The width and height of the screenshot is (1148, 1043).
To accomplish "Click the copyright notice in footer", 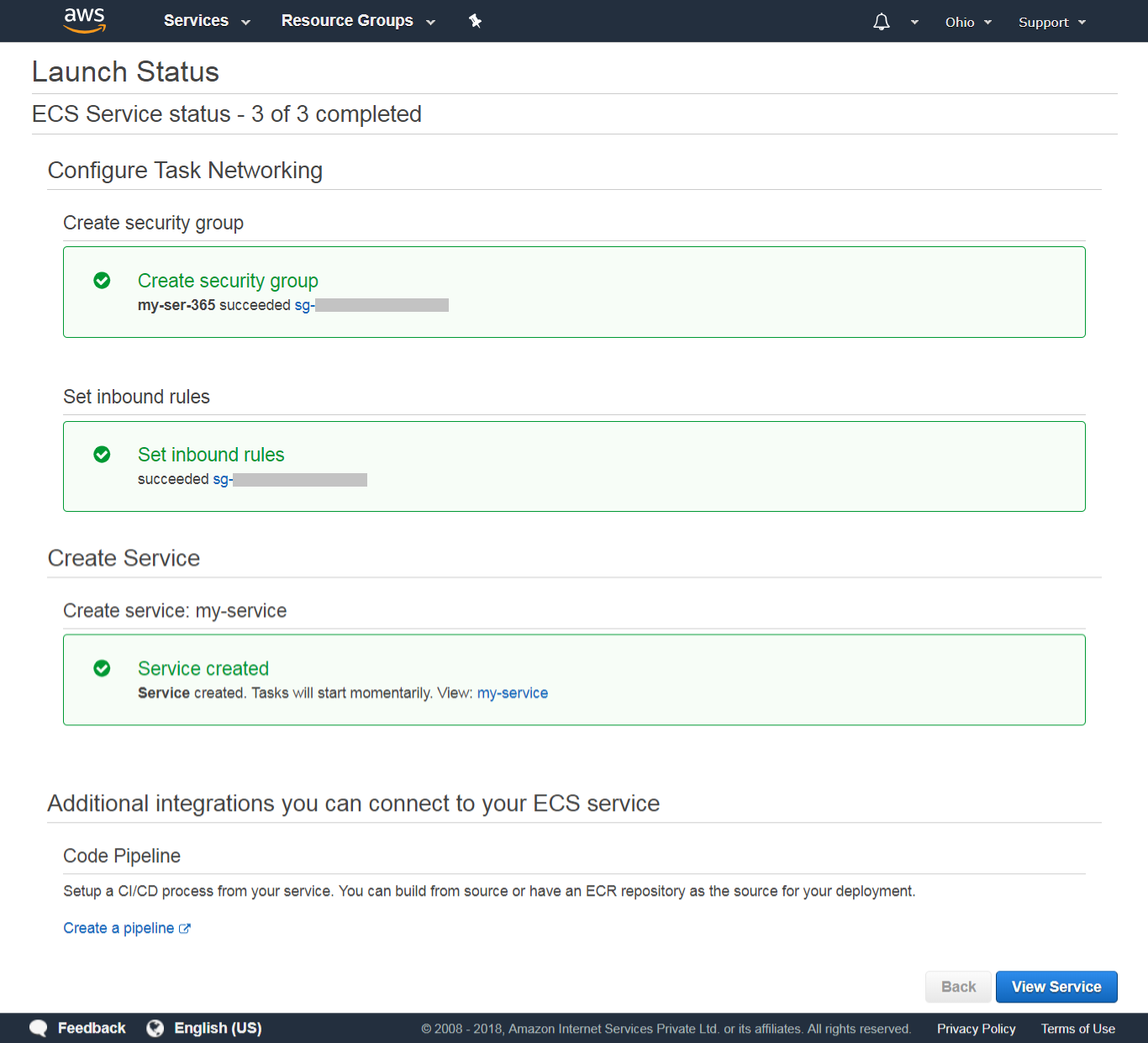I will 666,1029.
